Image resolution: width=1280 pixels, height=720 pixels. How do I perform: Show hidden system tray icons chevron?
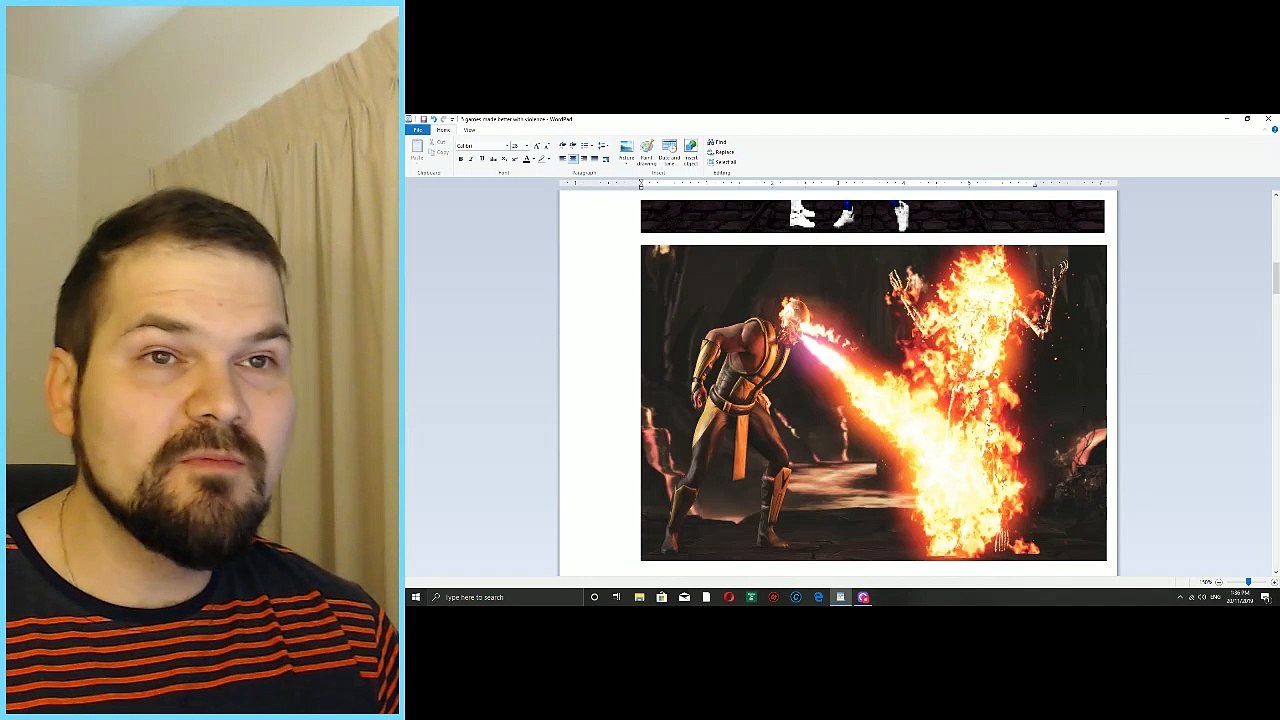(x=1180, y=597)
